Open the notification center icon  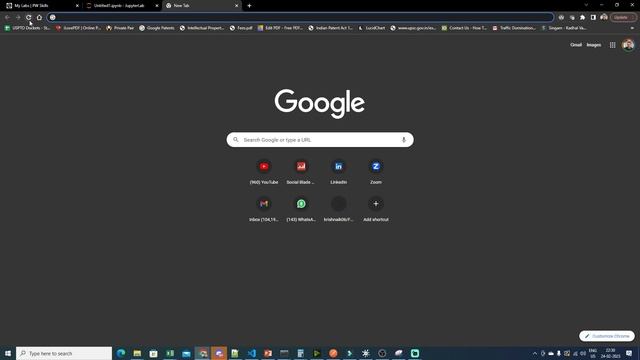tap(629, 353)
